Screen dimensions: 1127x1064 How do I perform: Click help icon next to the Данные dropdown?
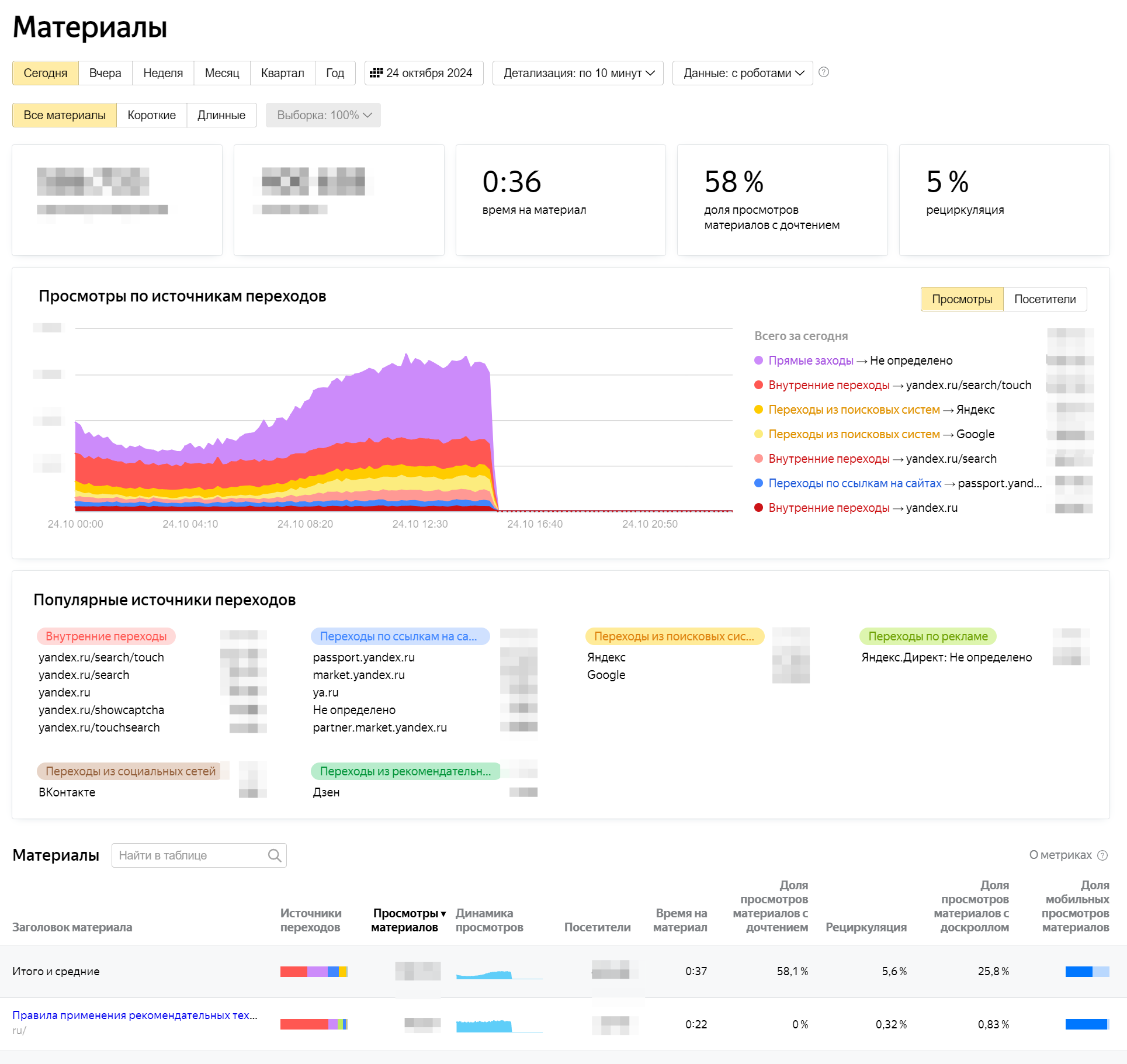coord(824,72)
